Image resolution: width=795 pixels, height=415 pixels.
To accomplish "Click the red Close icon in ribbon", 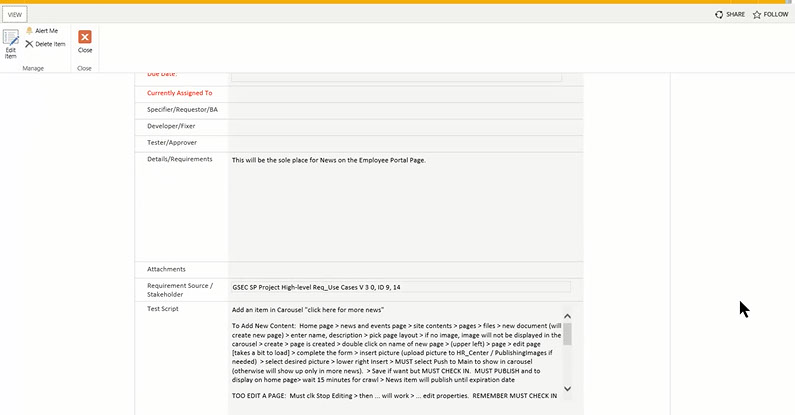I will [85, 37].
